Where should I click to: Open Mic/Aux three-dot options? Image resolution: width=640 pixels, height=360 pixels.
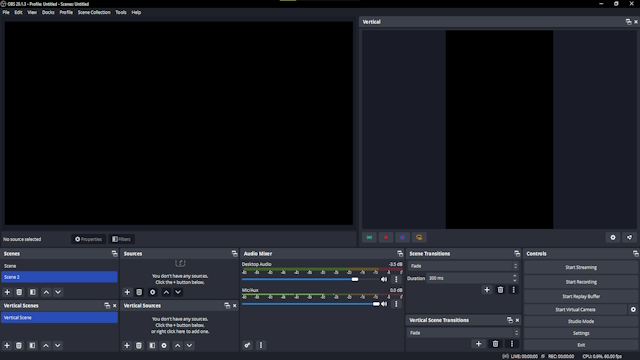point(396,304)
